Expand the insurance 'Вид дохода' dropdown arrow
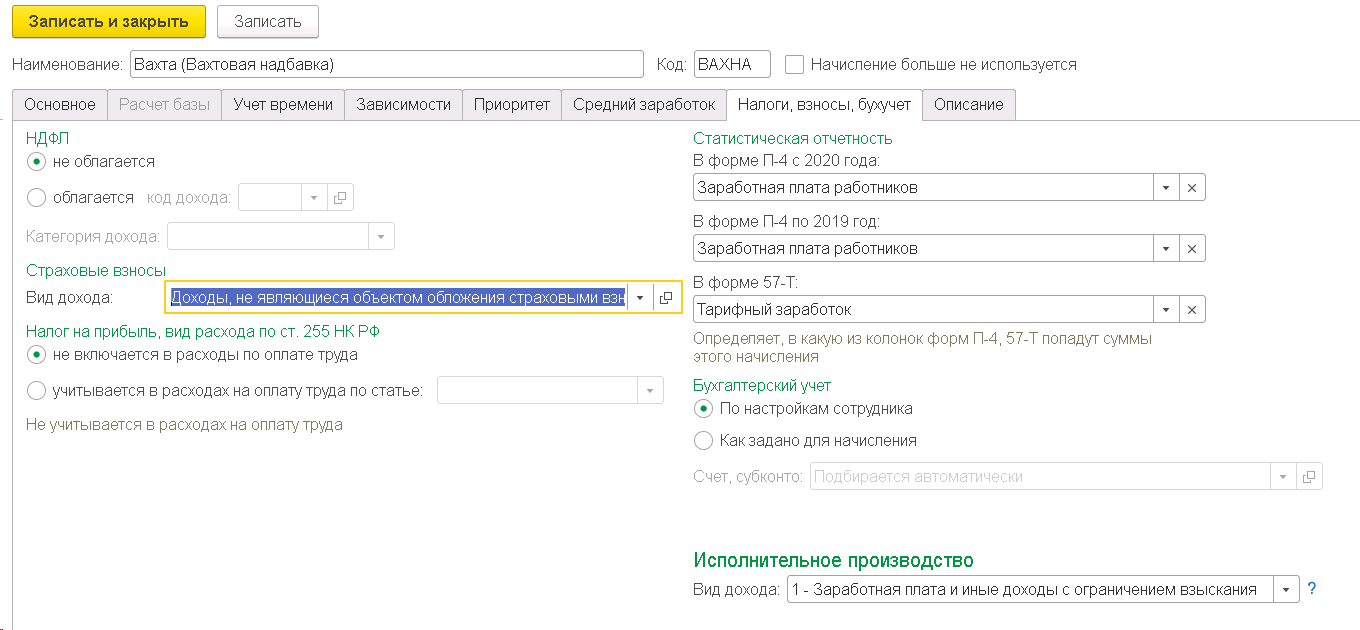 (x=640, y=298)
